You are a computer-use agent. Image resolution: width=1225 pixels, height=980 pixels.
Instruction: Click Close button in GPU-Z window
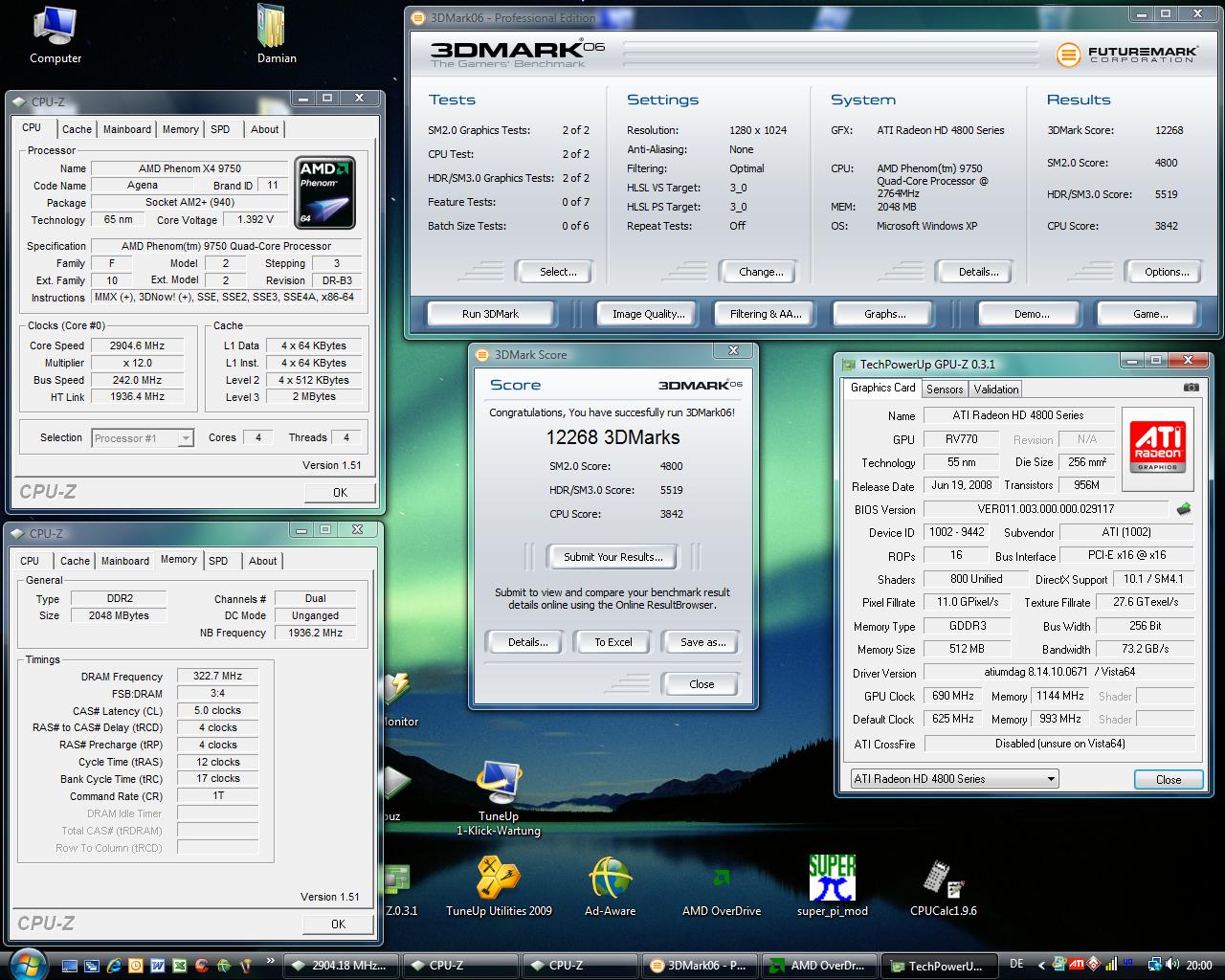(x=1168, y=779)
